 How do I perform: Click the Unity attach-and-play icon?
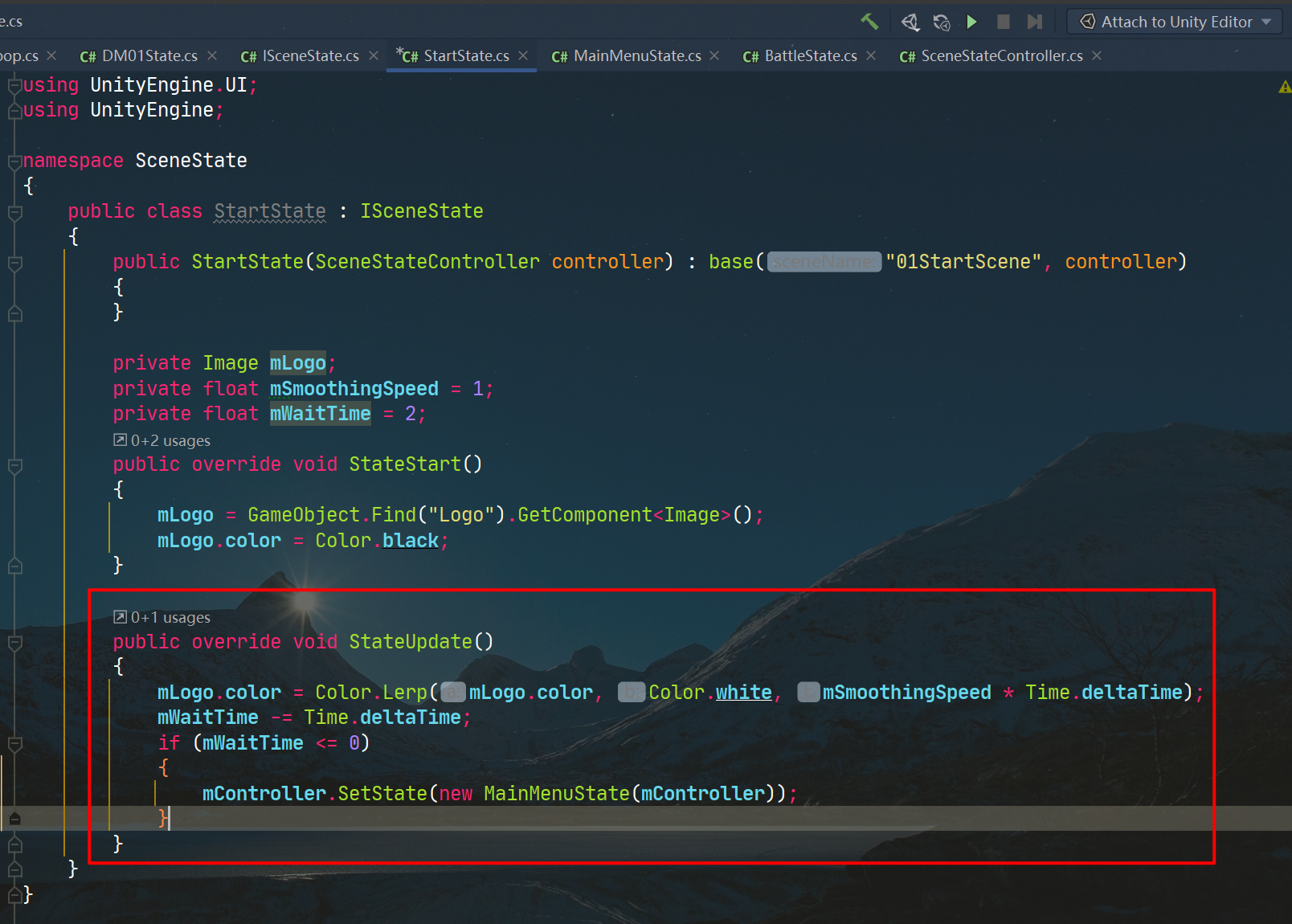coord(910,22)
